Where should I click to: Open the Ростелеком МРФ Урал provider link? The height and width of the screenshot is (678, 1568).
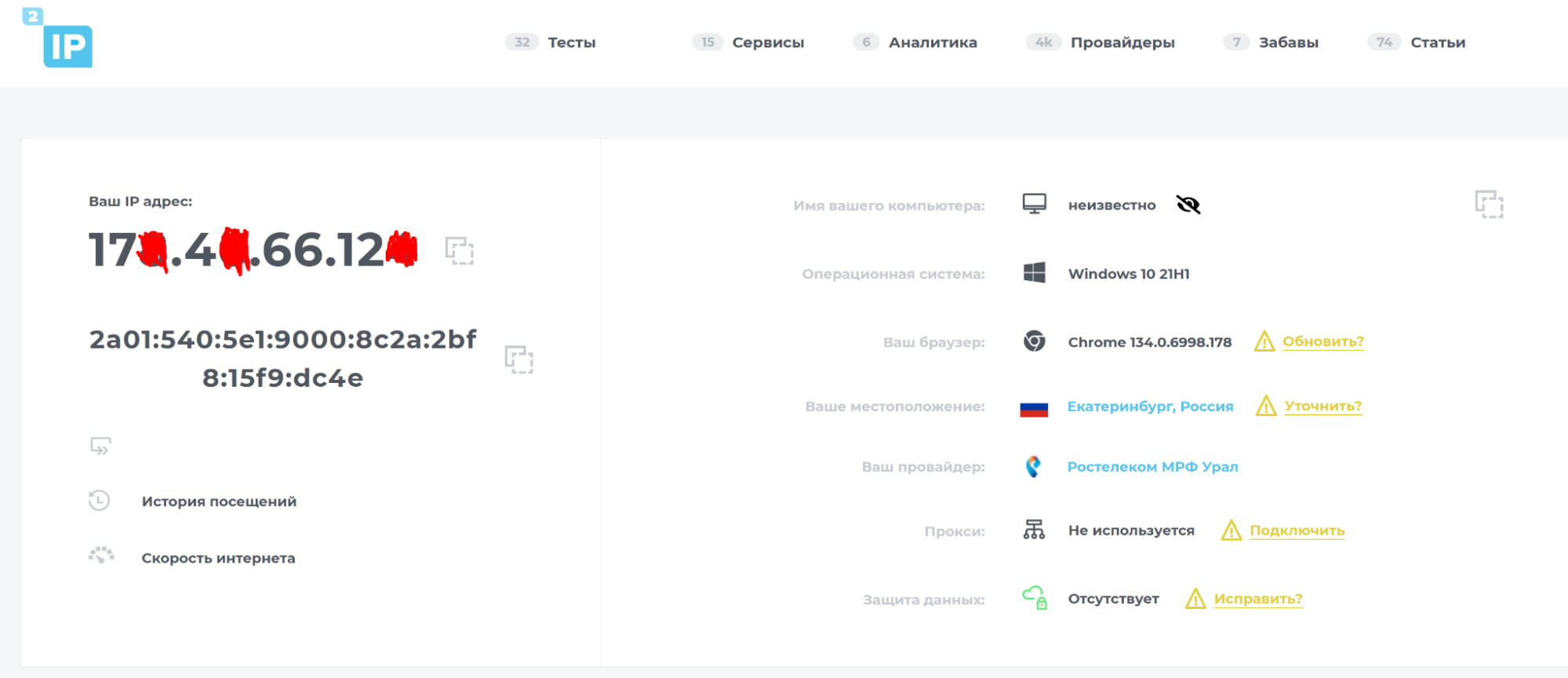click(x=1152, y=467)
